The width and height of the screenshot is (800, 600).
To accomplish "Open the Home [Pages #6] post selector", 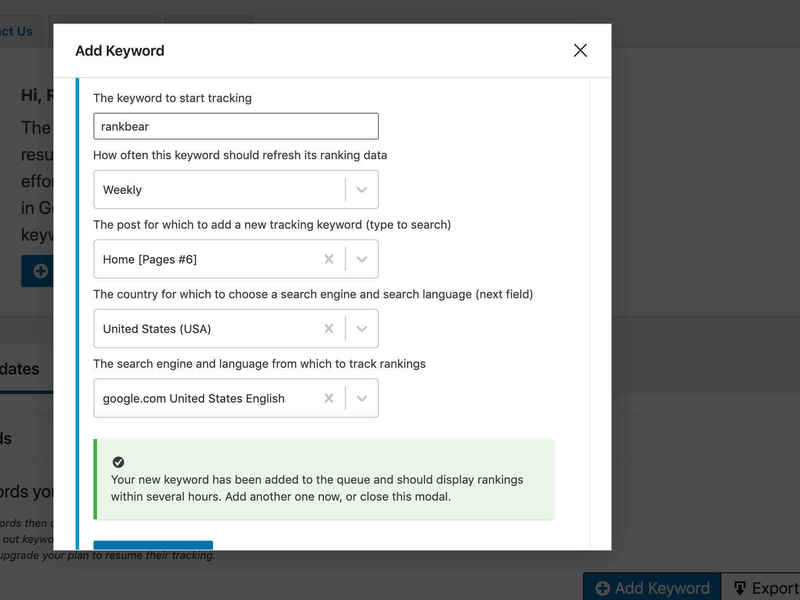I will coord(236,259).
